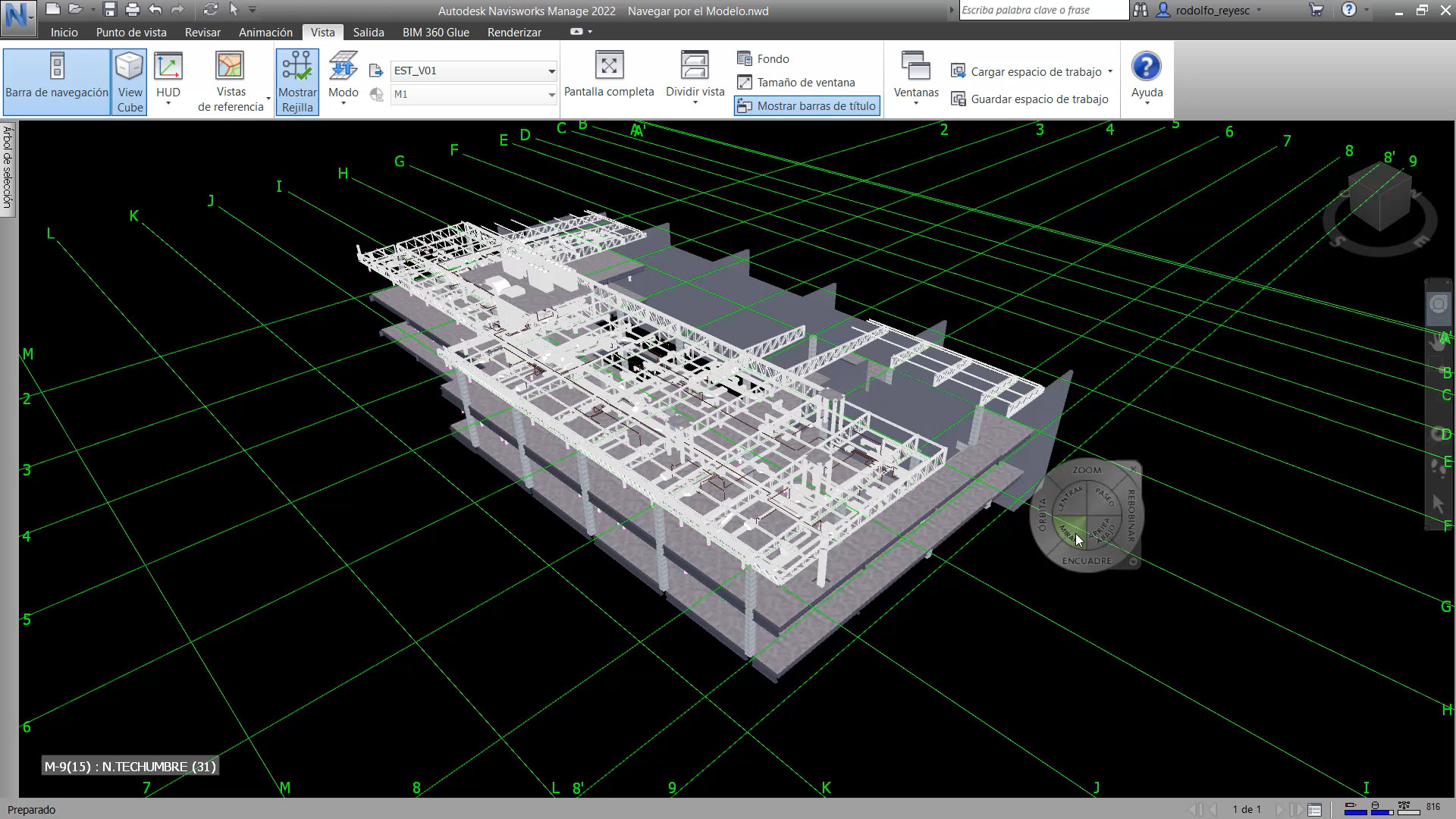Viewport: 1456px width, 819px height.
Task: Switch to the Animación ribbon tab
Action: pos(265,32)
